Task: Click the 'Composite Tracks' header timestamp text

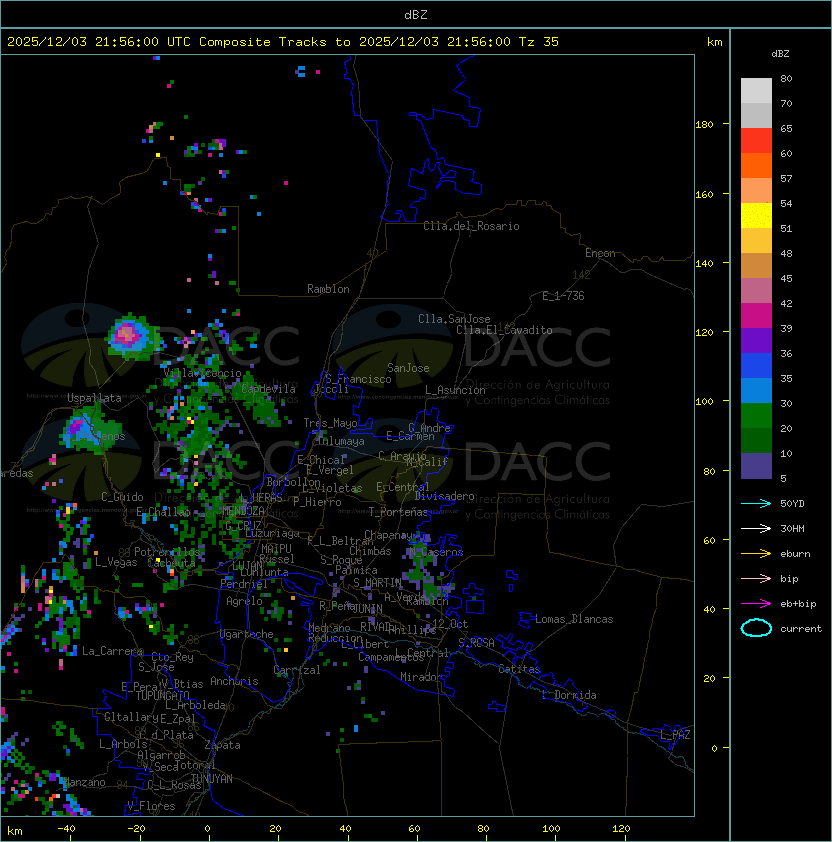Action: coord(283,42)
